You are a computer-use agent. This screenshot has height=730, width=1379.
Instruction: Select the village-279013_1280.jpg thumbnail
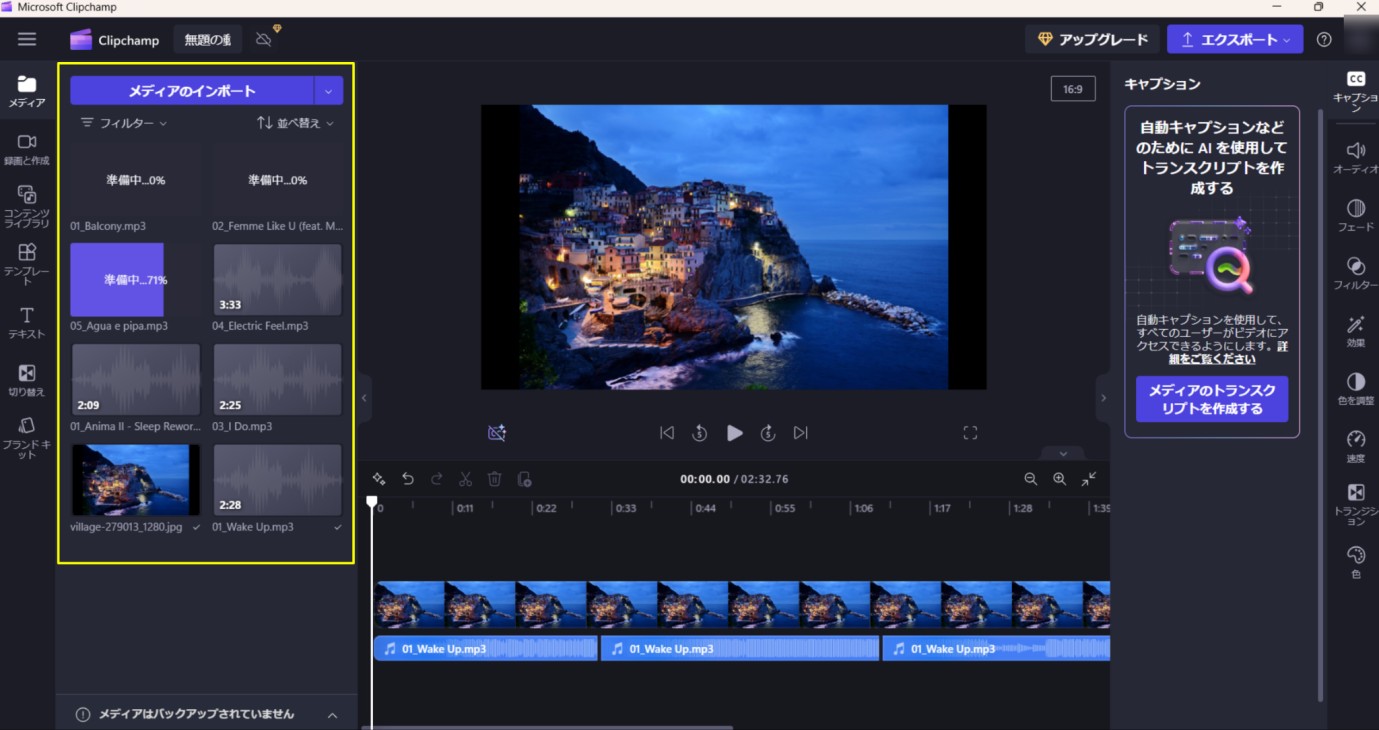pos(136,480)
